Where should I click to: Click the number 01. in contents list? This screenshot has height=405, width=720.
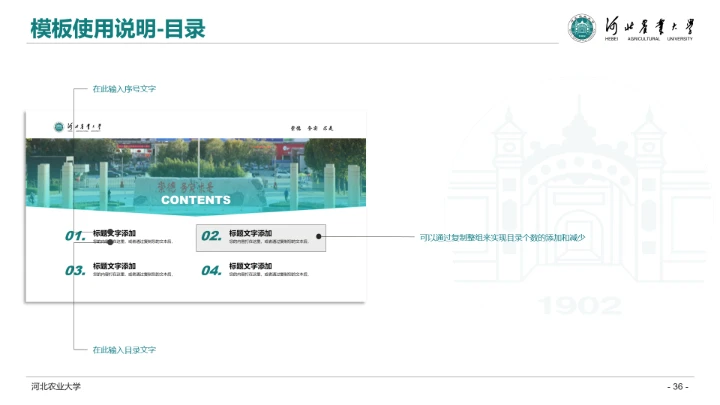(75, 236)
